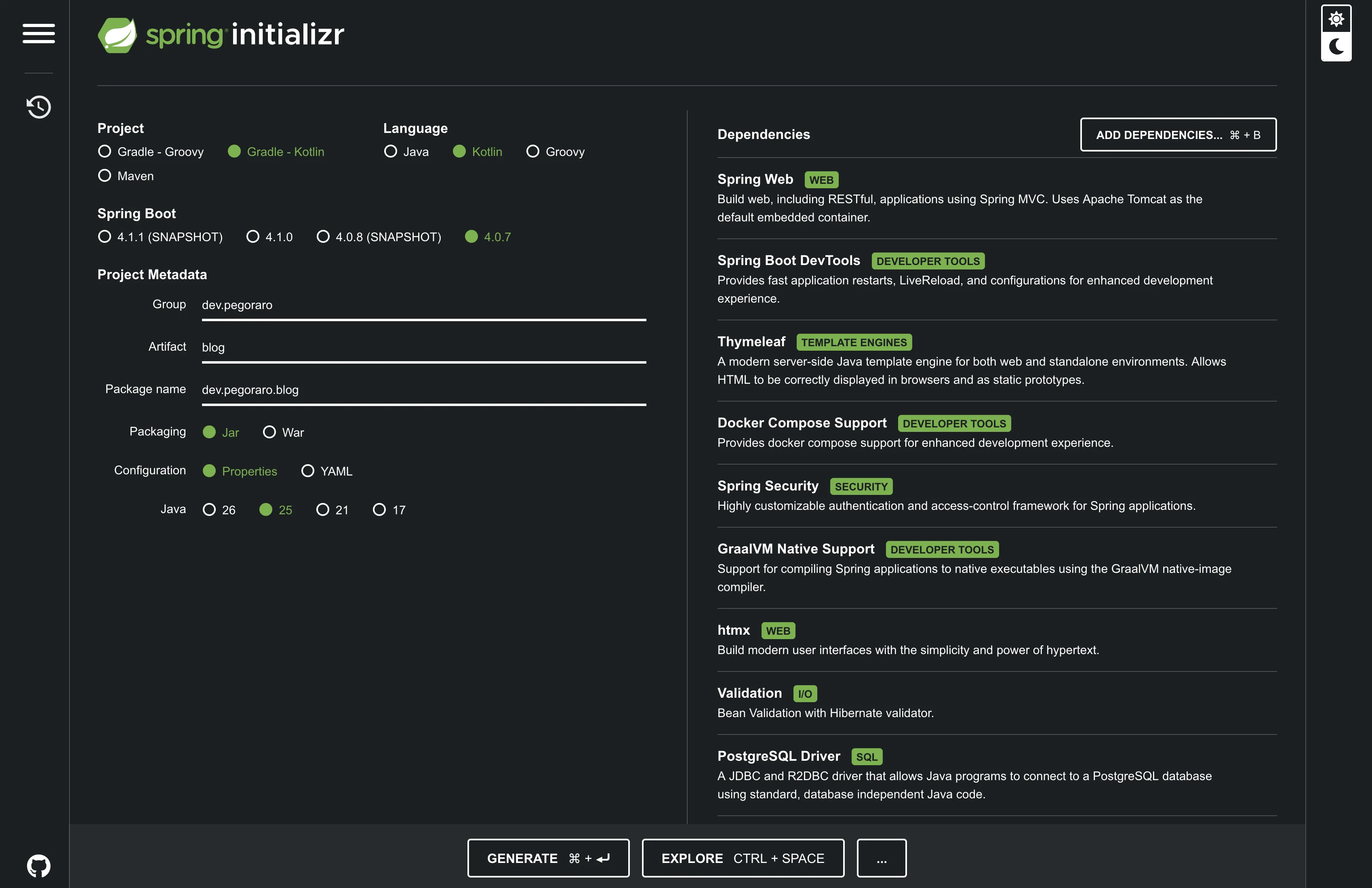Click the Dependencies heading
The width and height of the screenshot is (1372, 888).
[763, 135]
